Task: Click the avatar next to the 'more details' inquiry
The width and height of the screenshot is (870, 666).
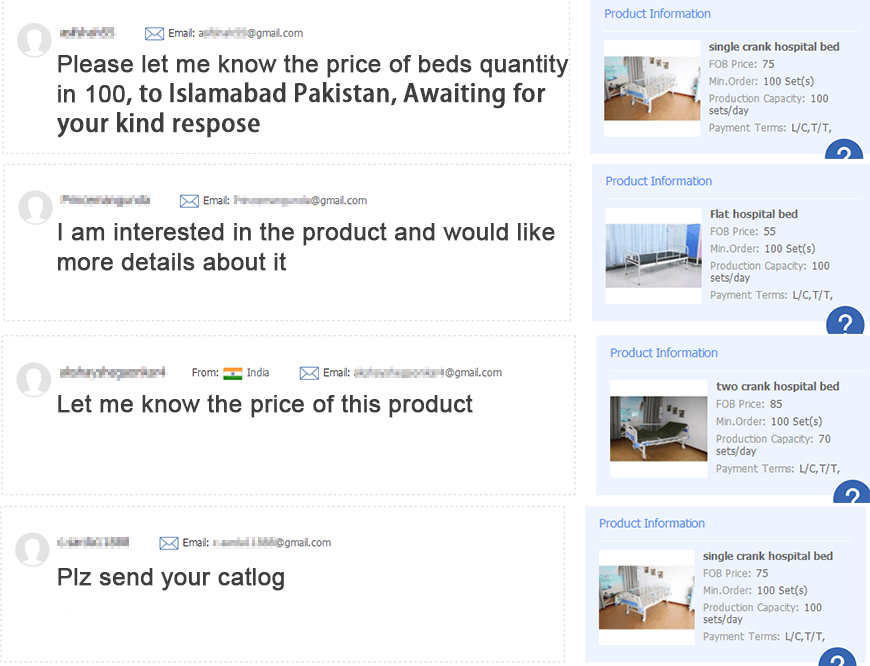Action: tap(35, 208)
